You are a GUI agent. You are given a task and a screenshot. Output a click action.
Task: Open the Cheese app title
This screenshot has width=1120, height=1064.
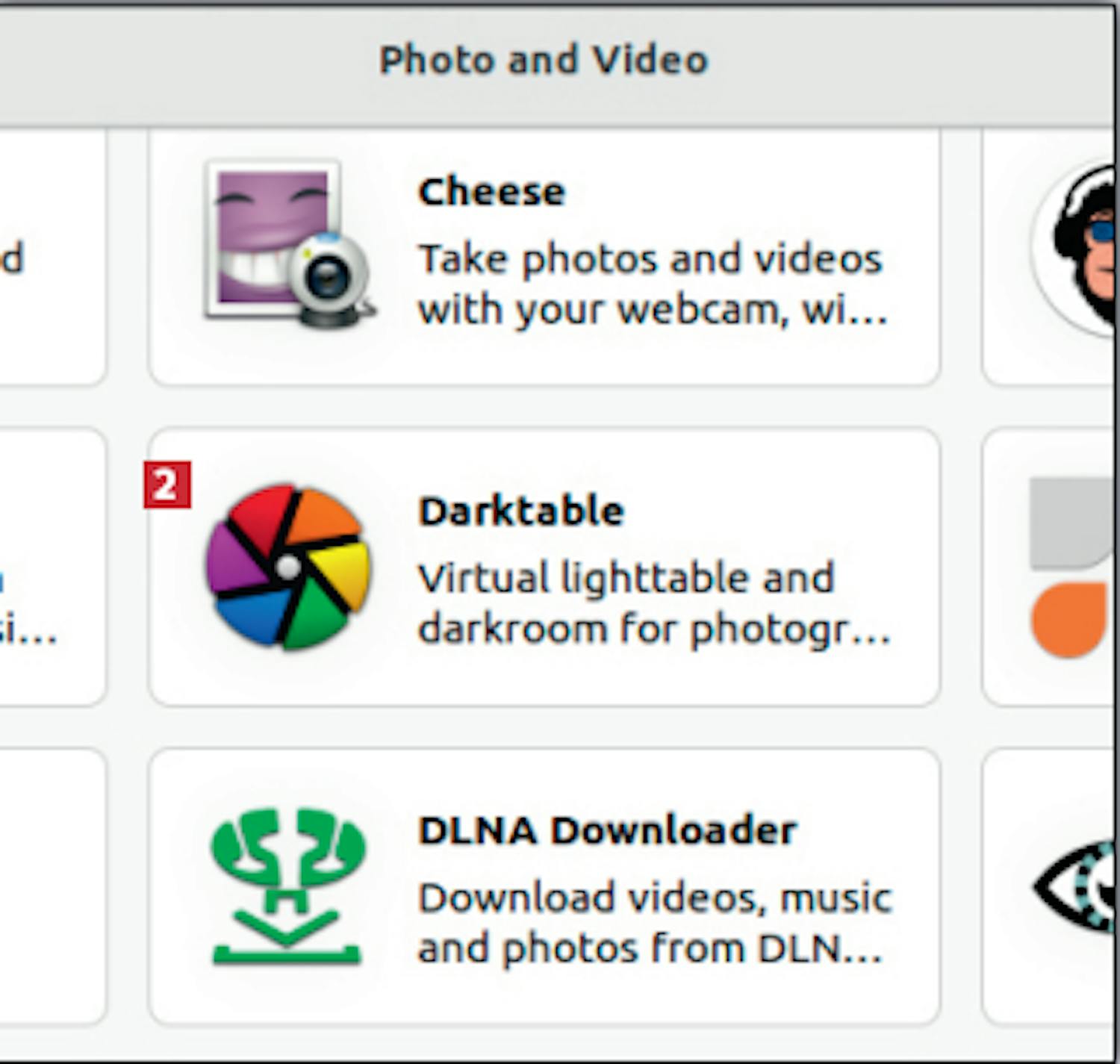[x=491, y=192]
